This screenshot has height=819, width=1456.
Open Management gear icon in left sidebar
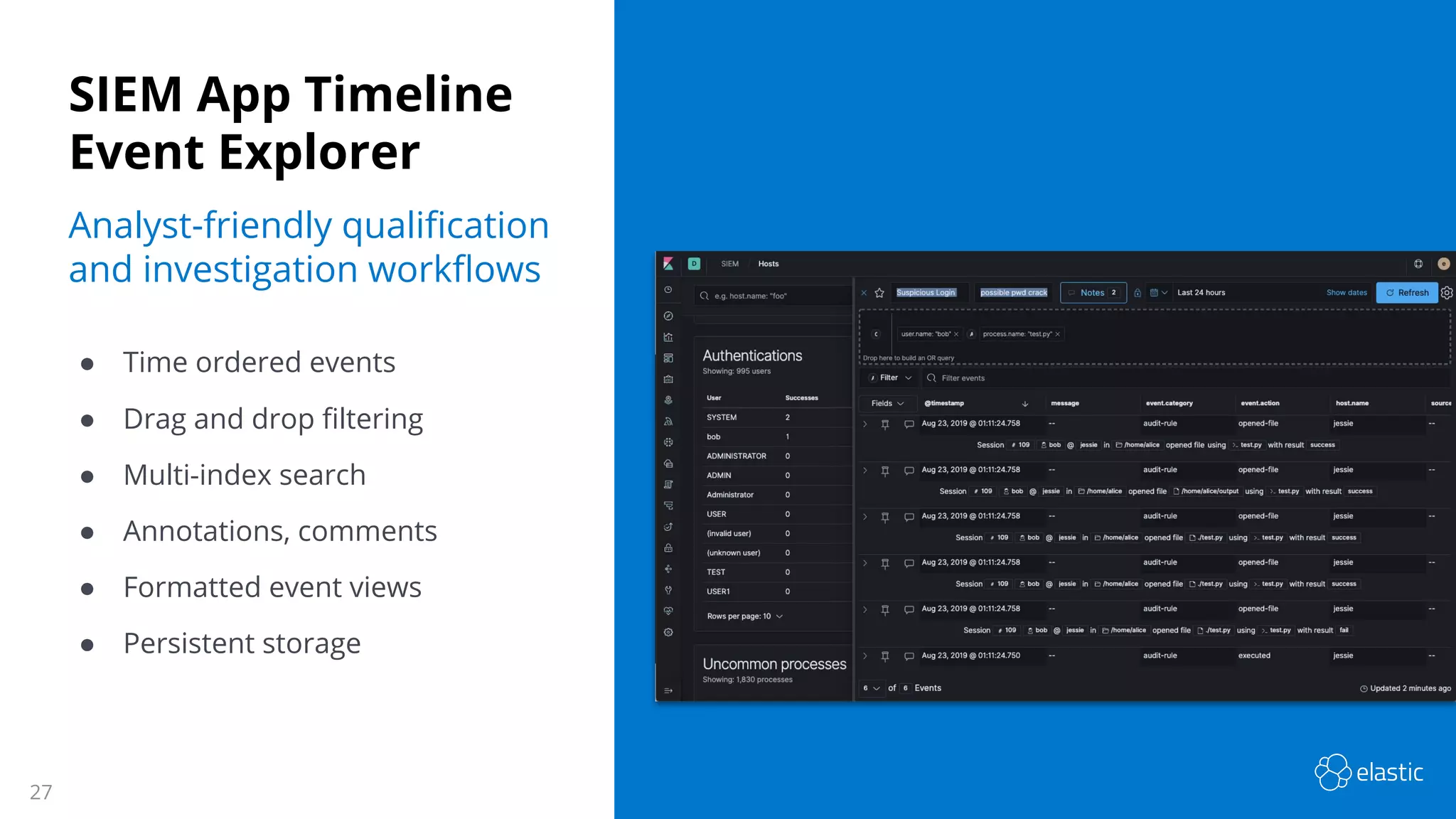pyautogui.click(x=668, y=632)
